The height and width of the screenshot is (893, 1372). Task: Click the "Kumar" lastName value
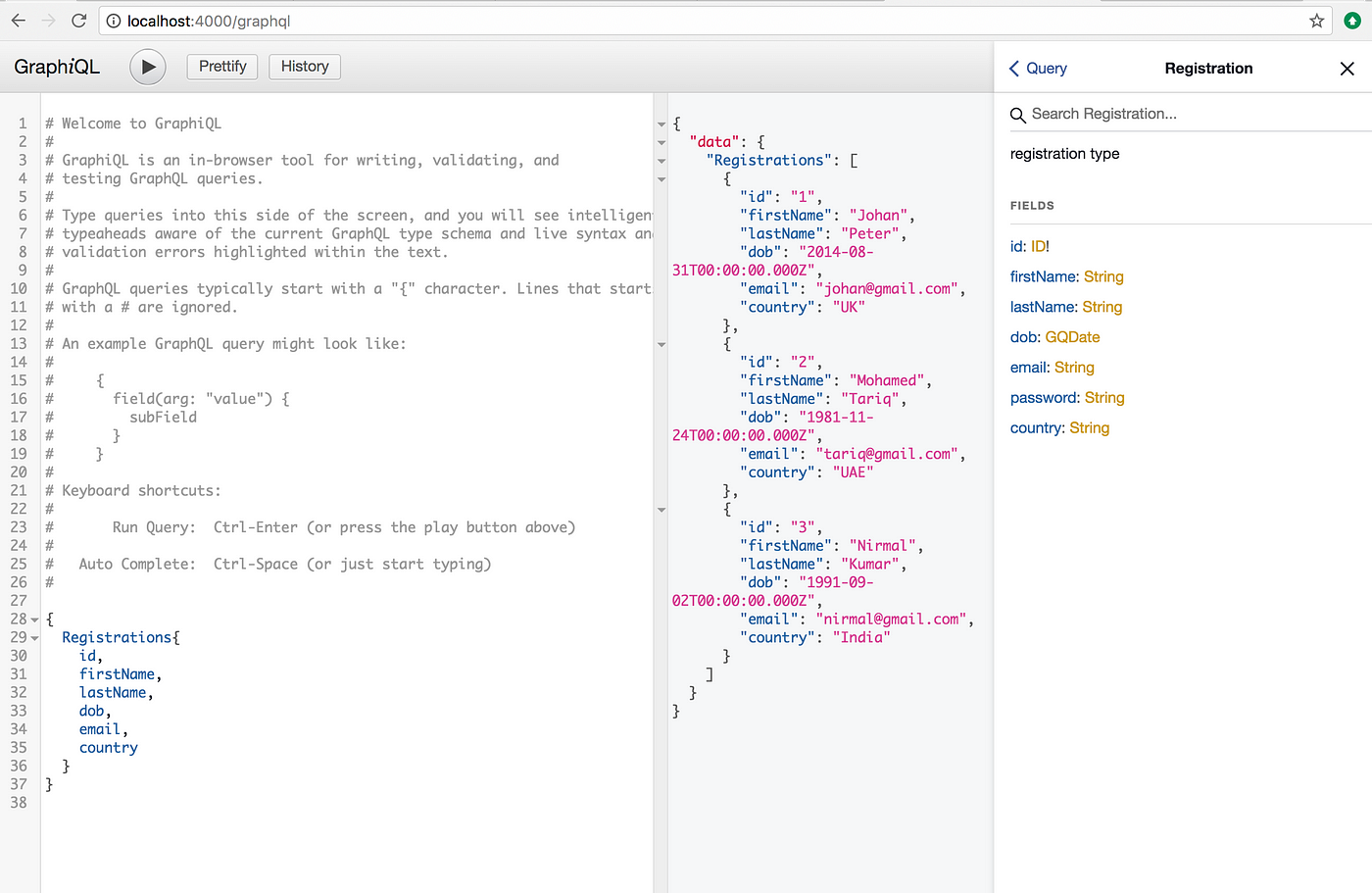(870, 564)
